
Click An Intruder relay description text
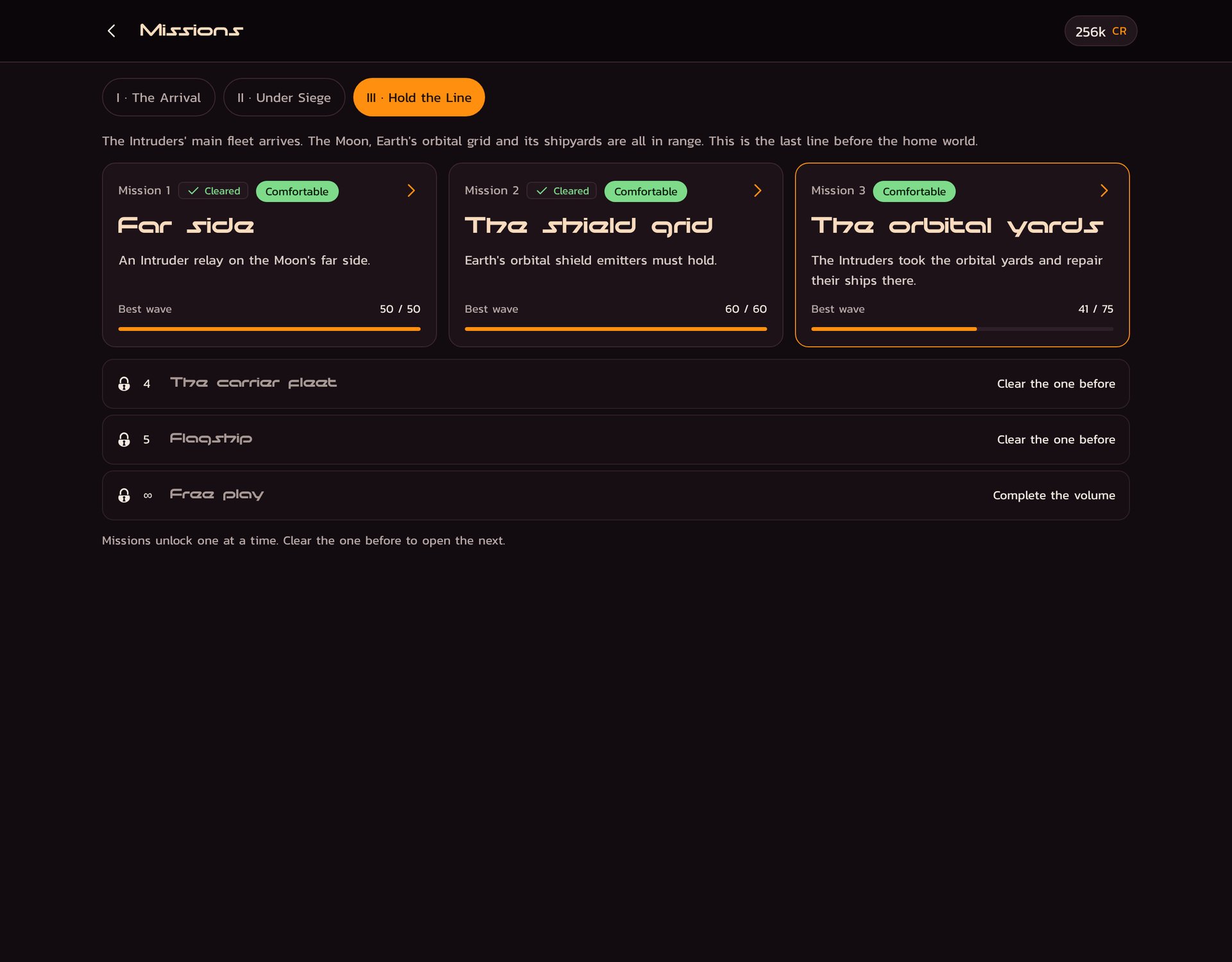coord(244,260)
